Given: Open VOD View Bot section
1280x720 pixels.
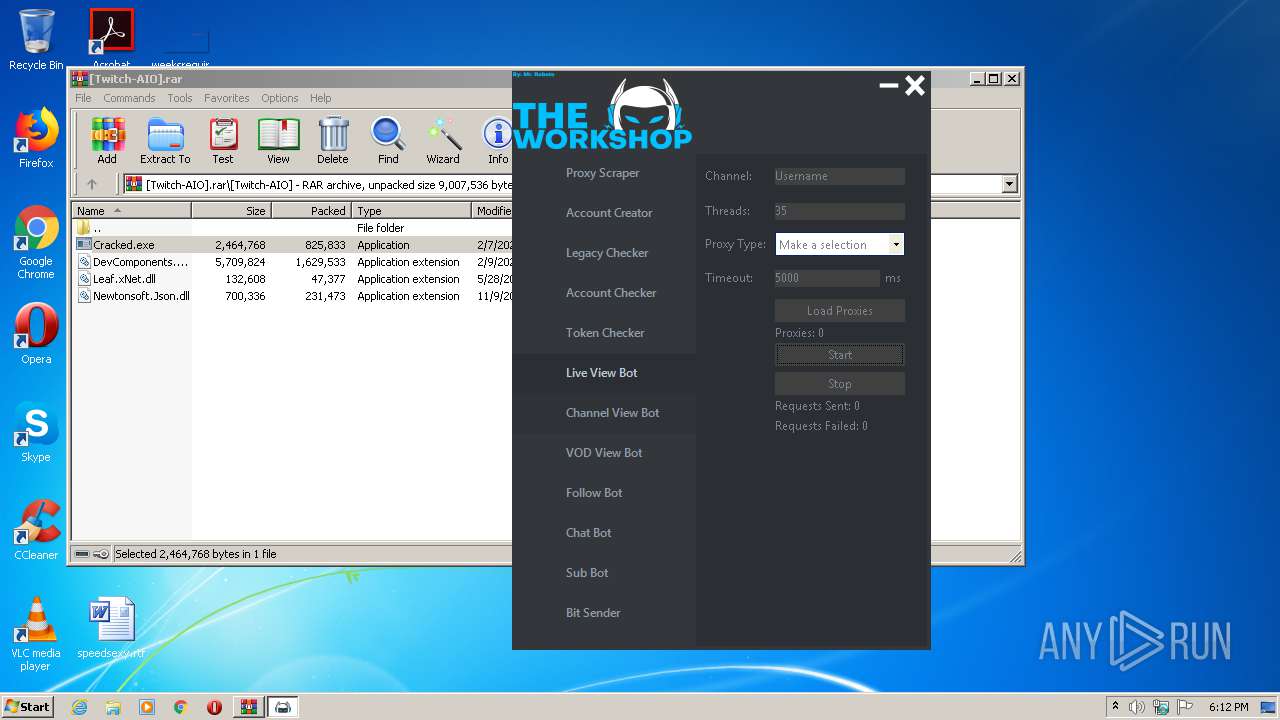Looking at the screenshot, I should coord(603,453).
